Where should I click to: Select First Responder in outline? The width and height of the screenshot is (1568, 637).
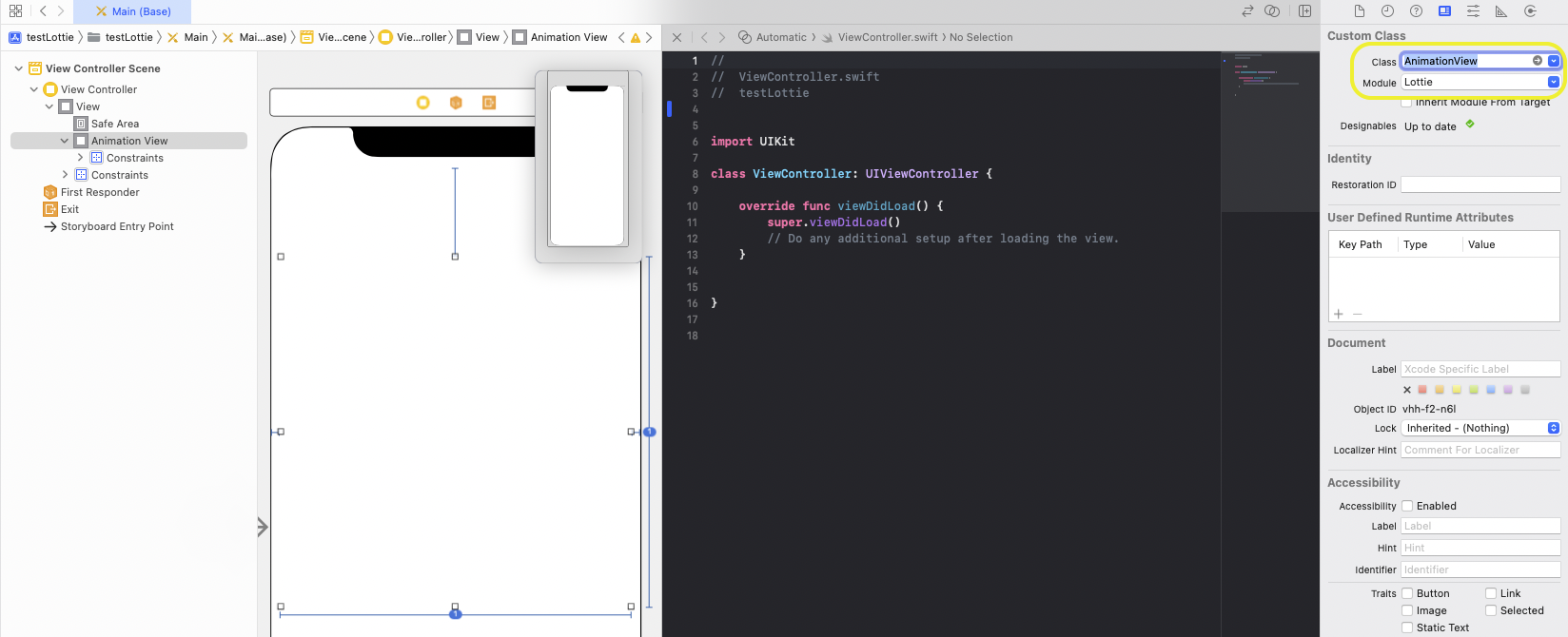pos(91,192)
